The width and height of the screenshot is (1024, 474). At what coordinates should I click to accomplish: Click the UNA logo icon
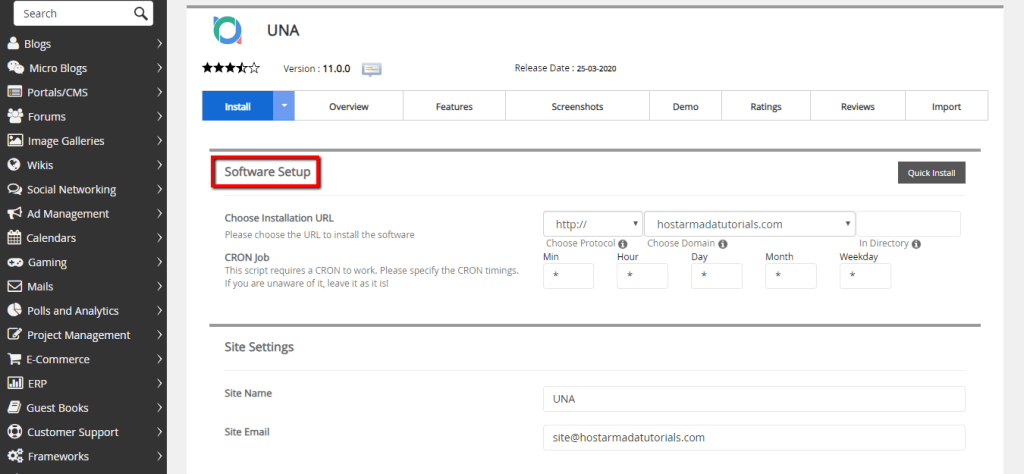click(227, 30)
